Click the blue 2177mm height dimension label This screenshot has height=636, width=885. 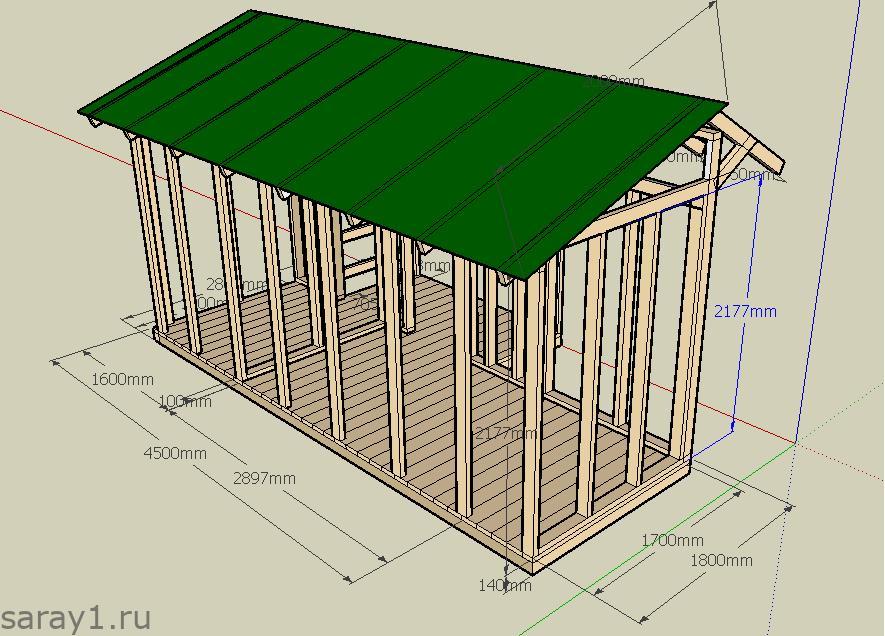(x=745, y=311)
